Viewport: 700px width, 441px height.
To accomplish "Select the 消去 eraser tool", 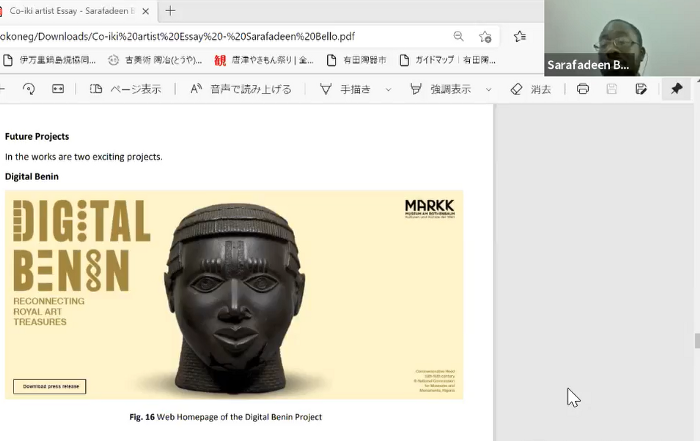I will point(531,89).
